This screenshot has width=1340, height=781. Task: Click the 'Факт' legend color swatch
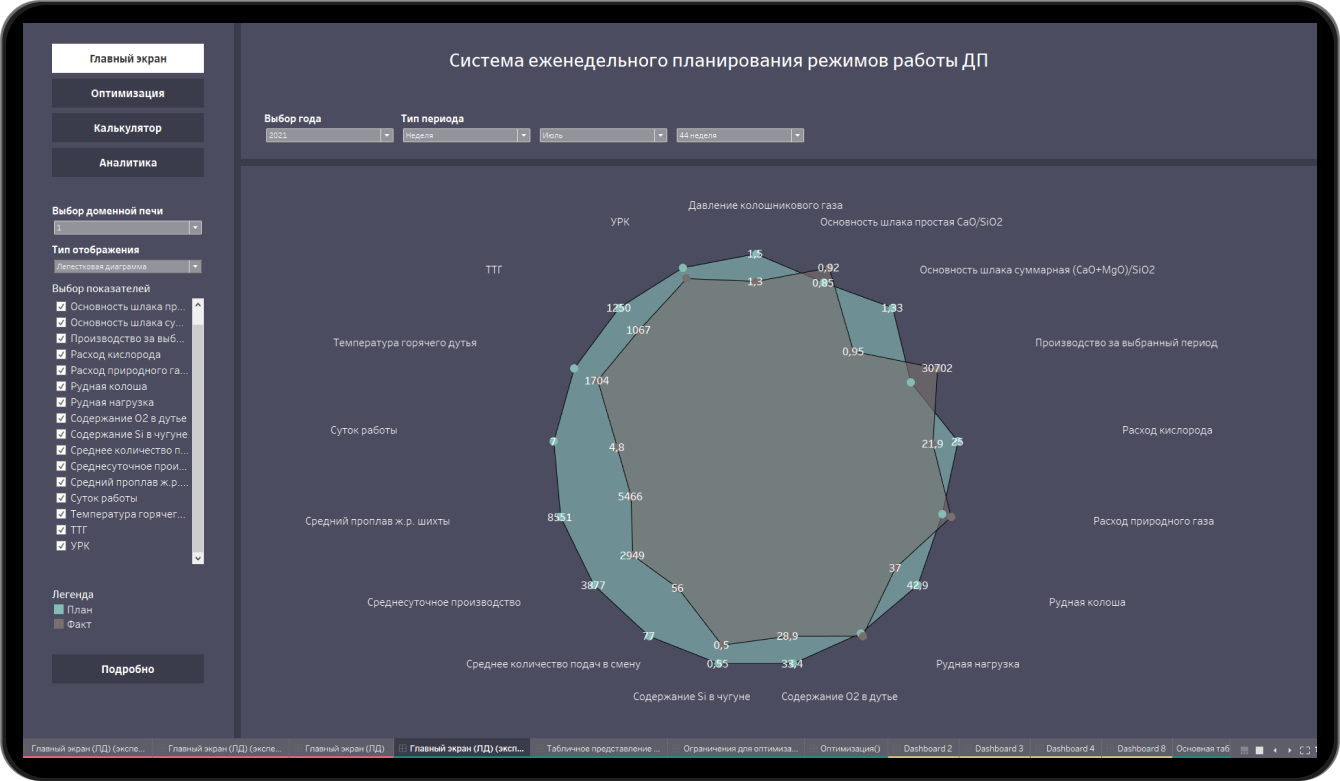point(58,624)
